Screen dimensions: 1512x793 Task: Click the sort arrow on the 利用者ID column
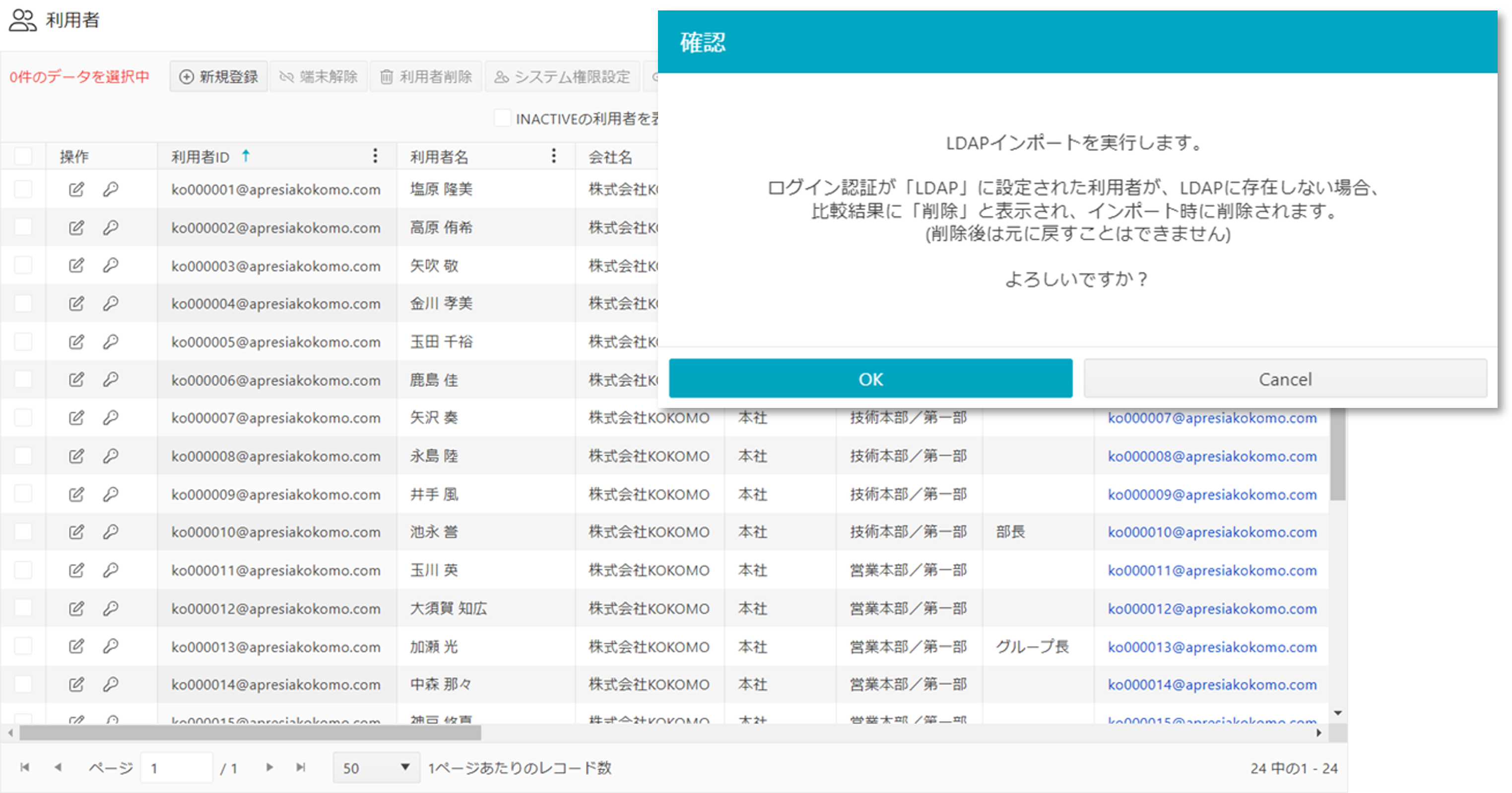pos(246,155)
